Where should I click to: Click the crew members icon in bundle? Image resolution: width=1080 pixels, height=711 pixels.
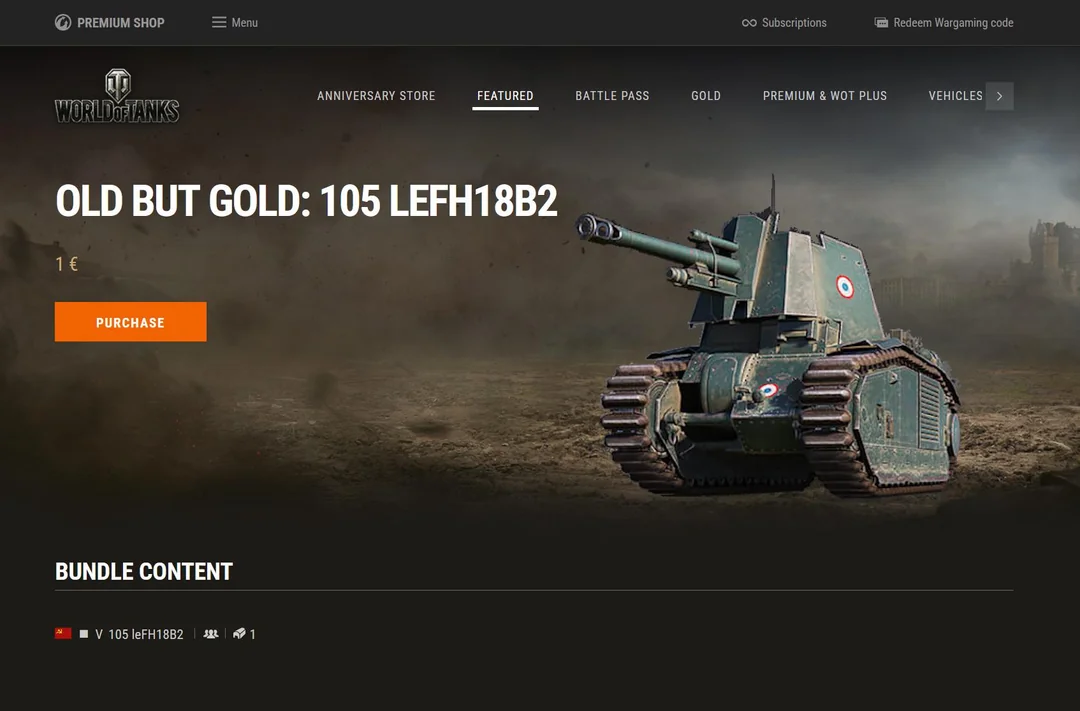tap(211, 634)
